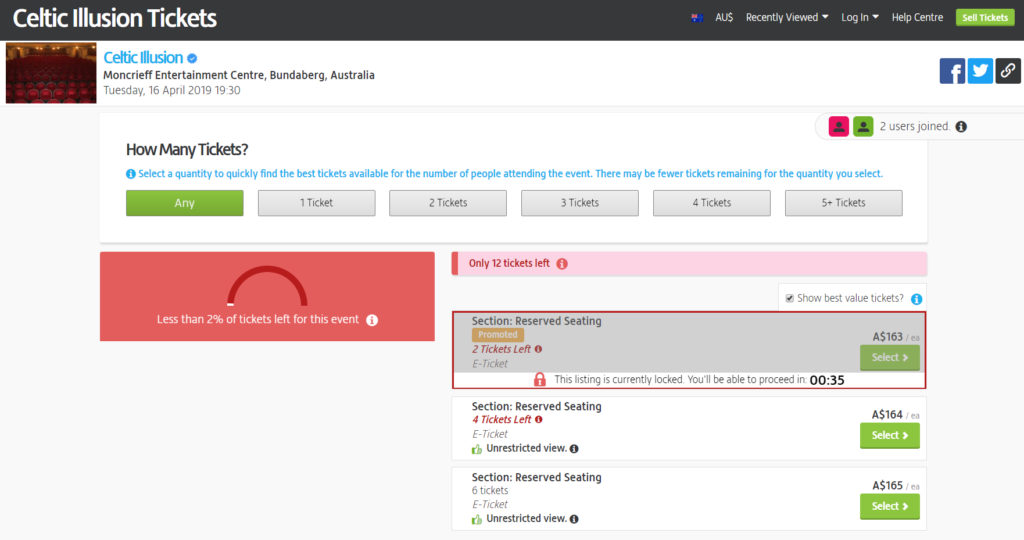Click info icon beside '4 Tickets Left'

539,420
